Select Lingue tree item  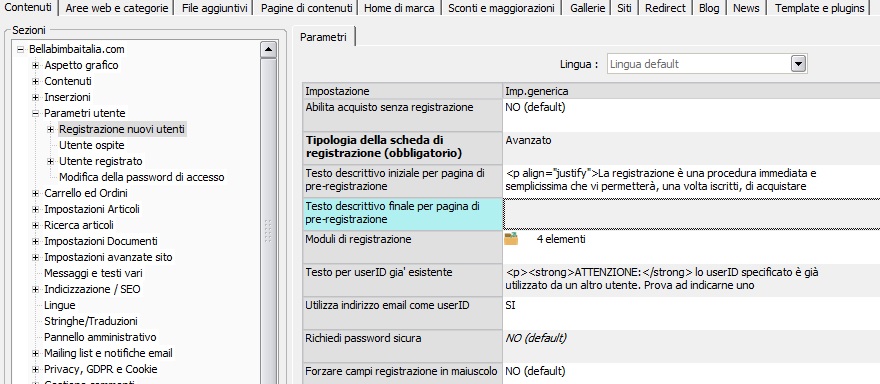tap(59, 305)
